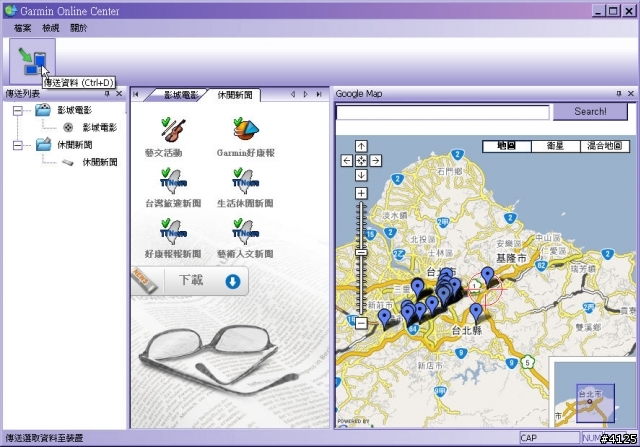The image size is (640, 447).
Task: Pan the map down
Action: (x=361, y=175)
